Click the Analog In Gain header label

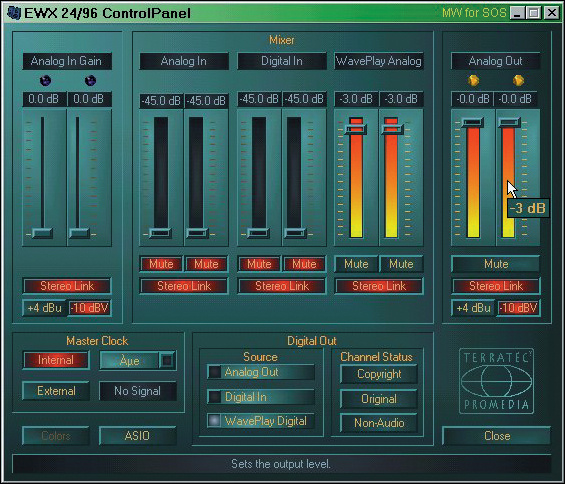click(67, 61)
